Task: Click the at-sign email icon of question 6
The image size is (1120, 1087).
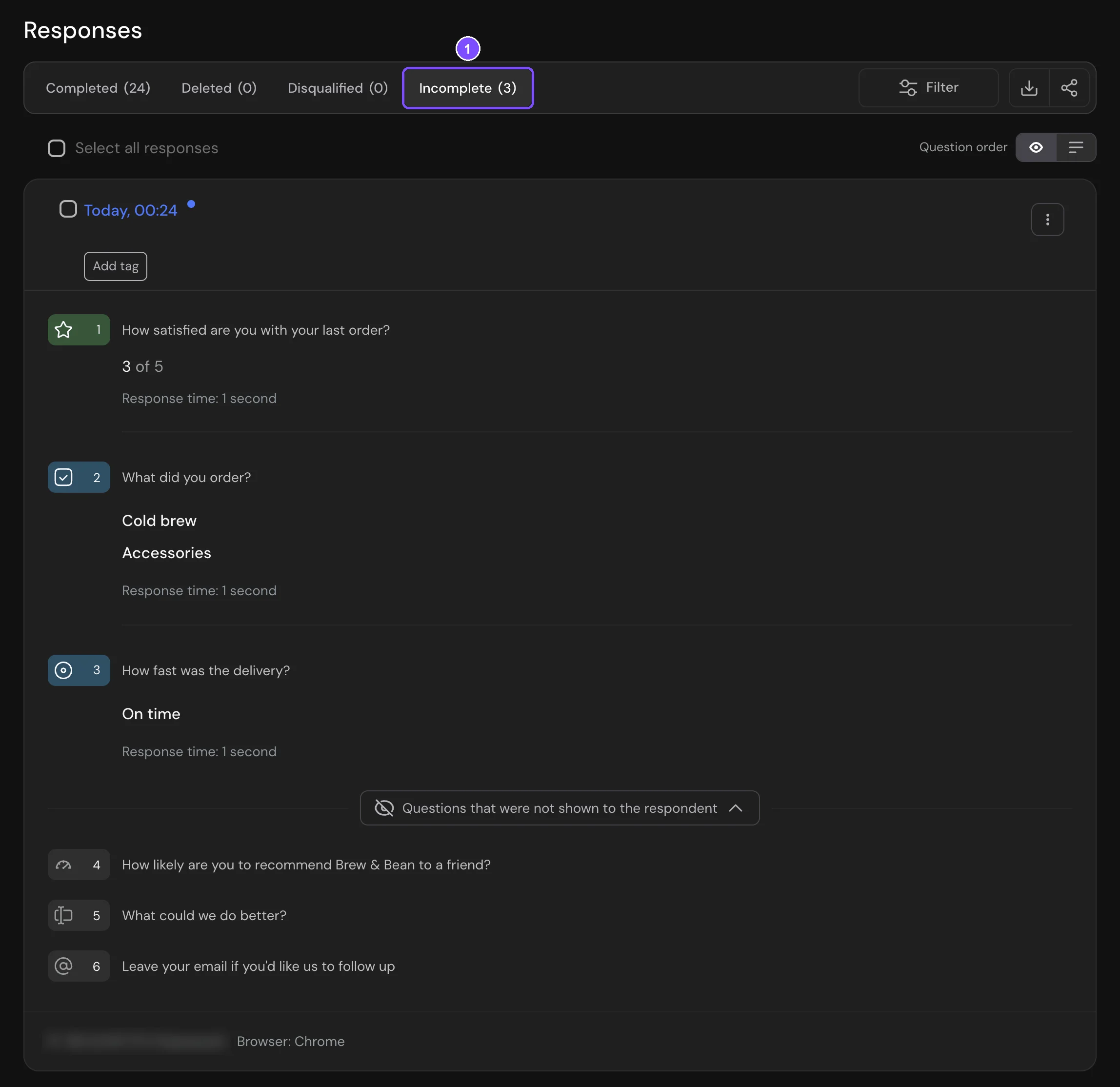Action: pyautogui.click(x=63, y=966)
